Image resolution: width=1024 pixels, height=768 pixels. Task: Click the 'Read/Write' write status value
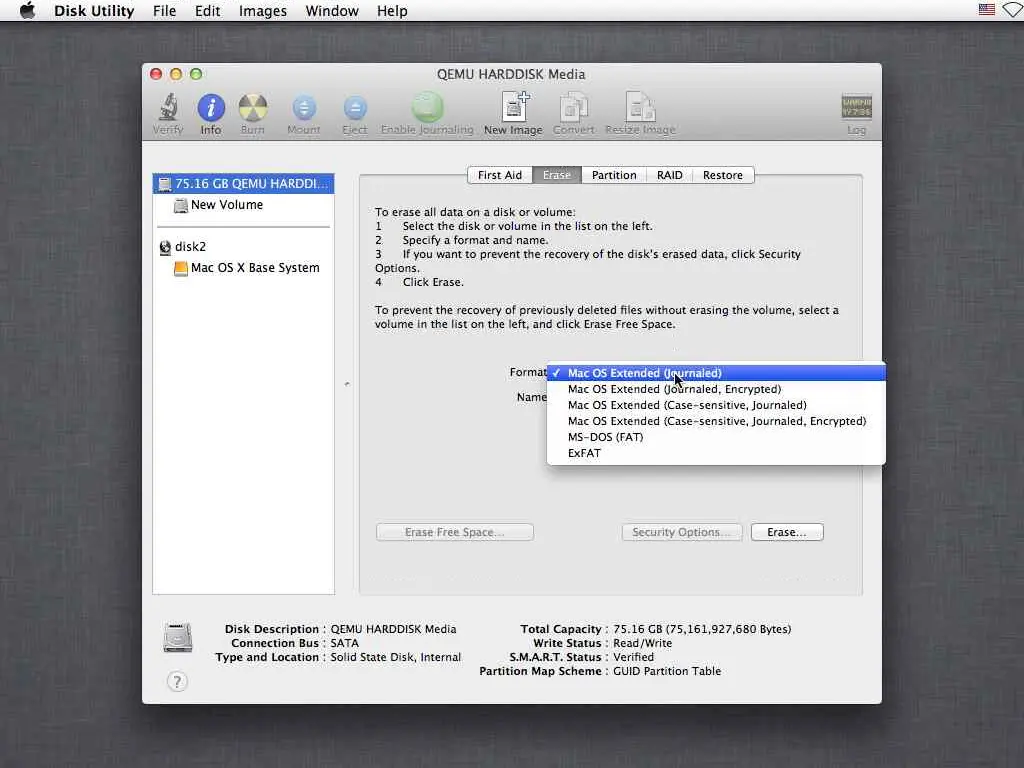(x=642, y=643)
